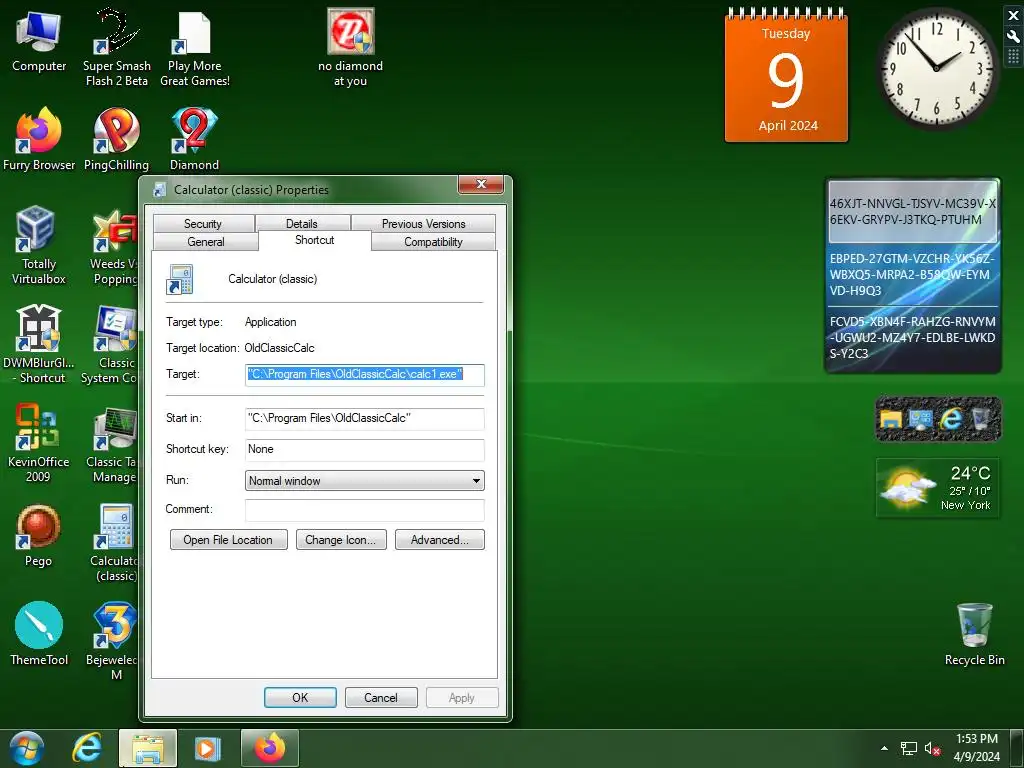The height and width of the screenshot is (768, 1024).
Task: Launch Internet Explorer from taskbar
Action: (x=87, y=748)
